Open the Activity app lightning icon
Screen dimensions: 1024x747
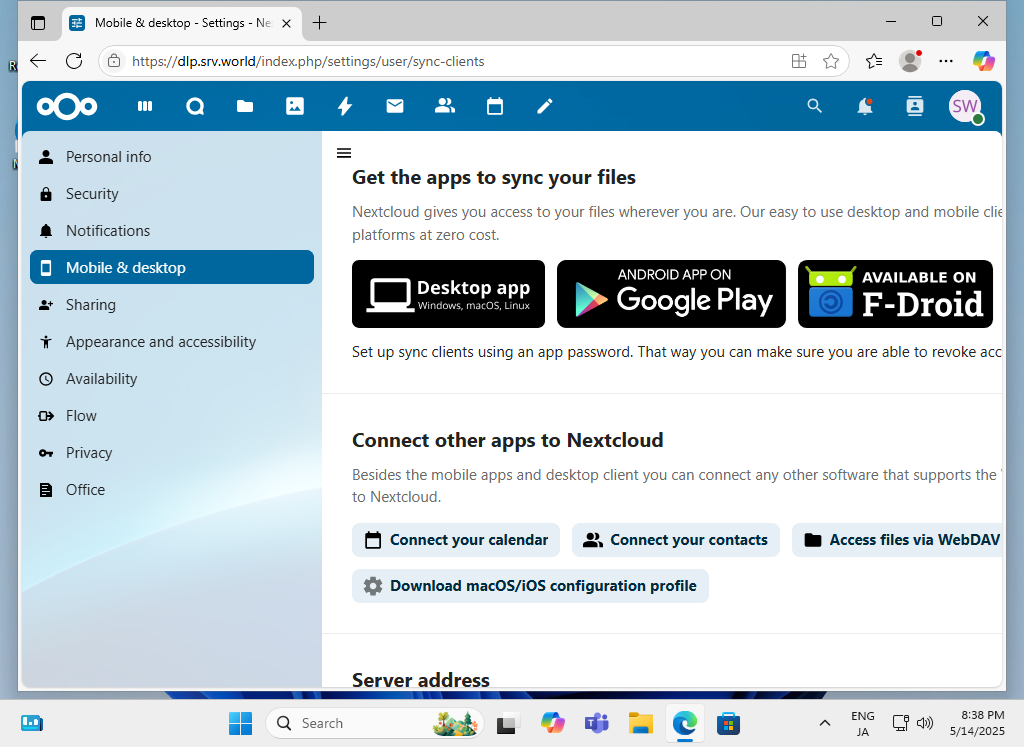point(345,106)
